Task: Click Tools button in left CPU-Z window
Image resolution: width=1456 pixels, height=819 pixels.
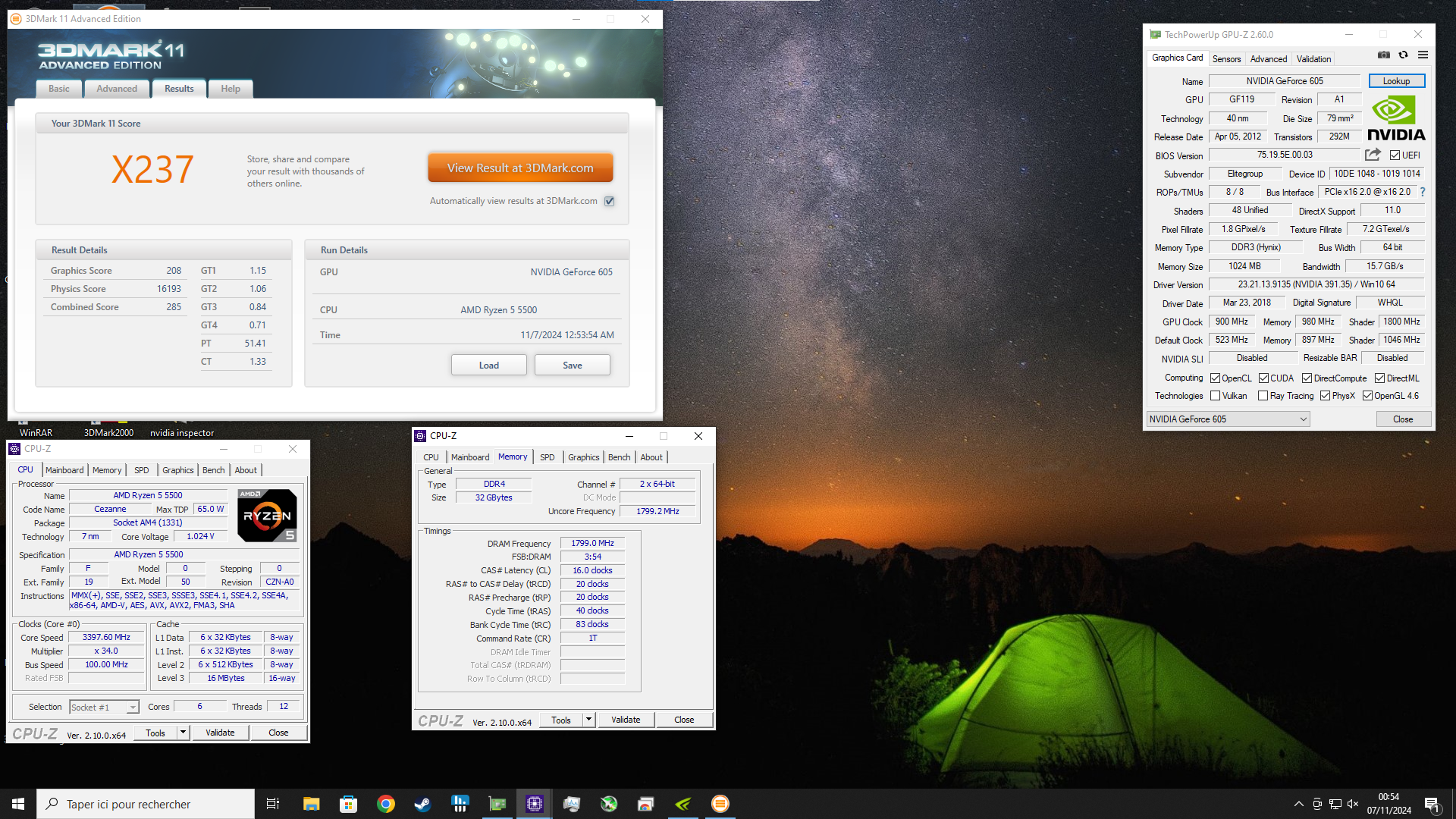Action: click(x=155, y=733)
